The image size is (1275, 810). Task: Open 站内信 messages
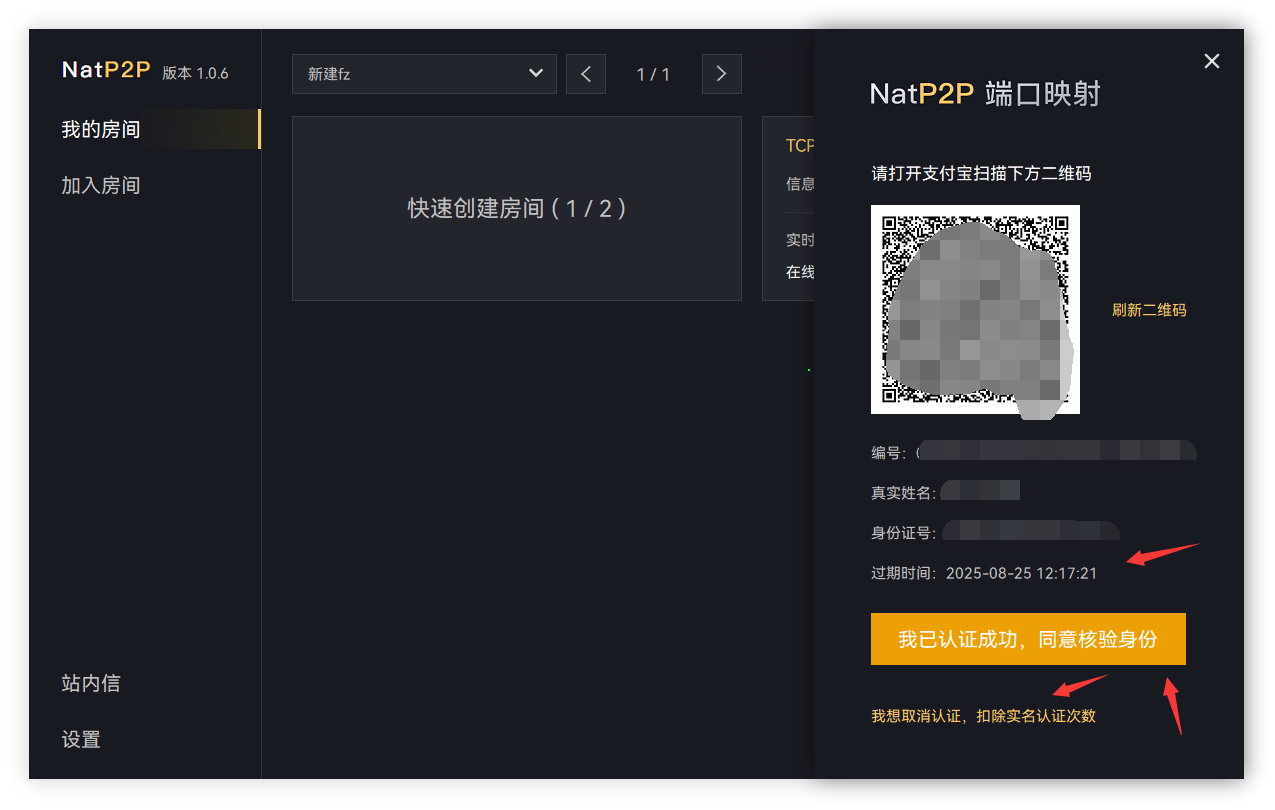(x=91, y=683)
